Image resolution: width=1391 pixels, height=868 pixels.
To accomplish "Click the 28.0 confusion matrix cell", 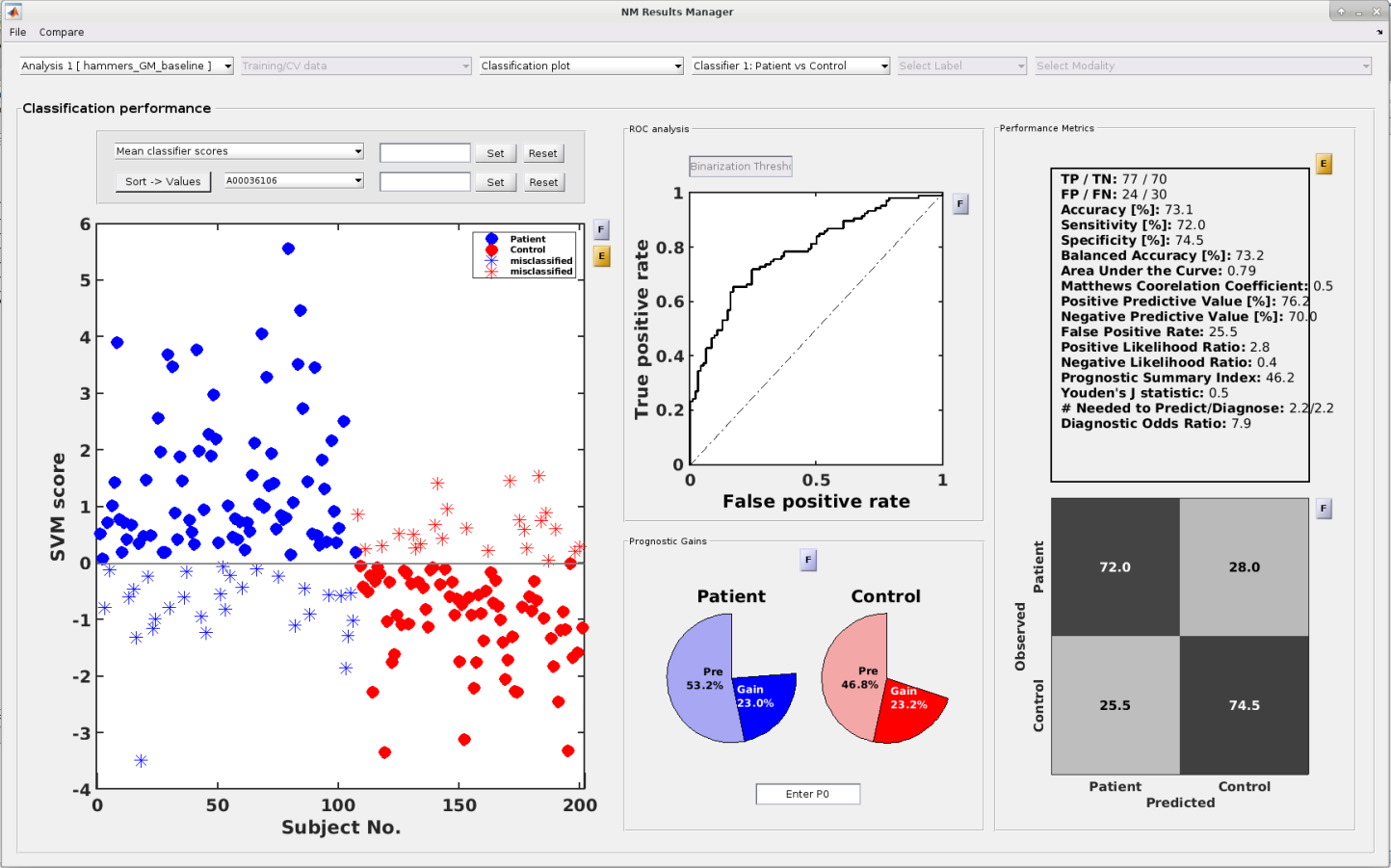I will (x=1244, y=567).
